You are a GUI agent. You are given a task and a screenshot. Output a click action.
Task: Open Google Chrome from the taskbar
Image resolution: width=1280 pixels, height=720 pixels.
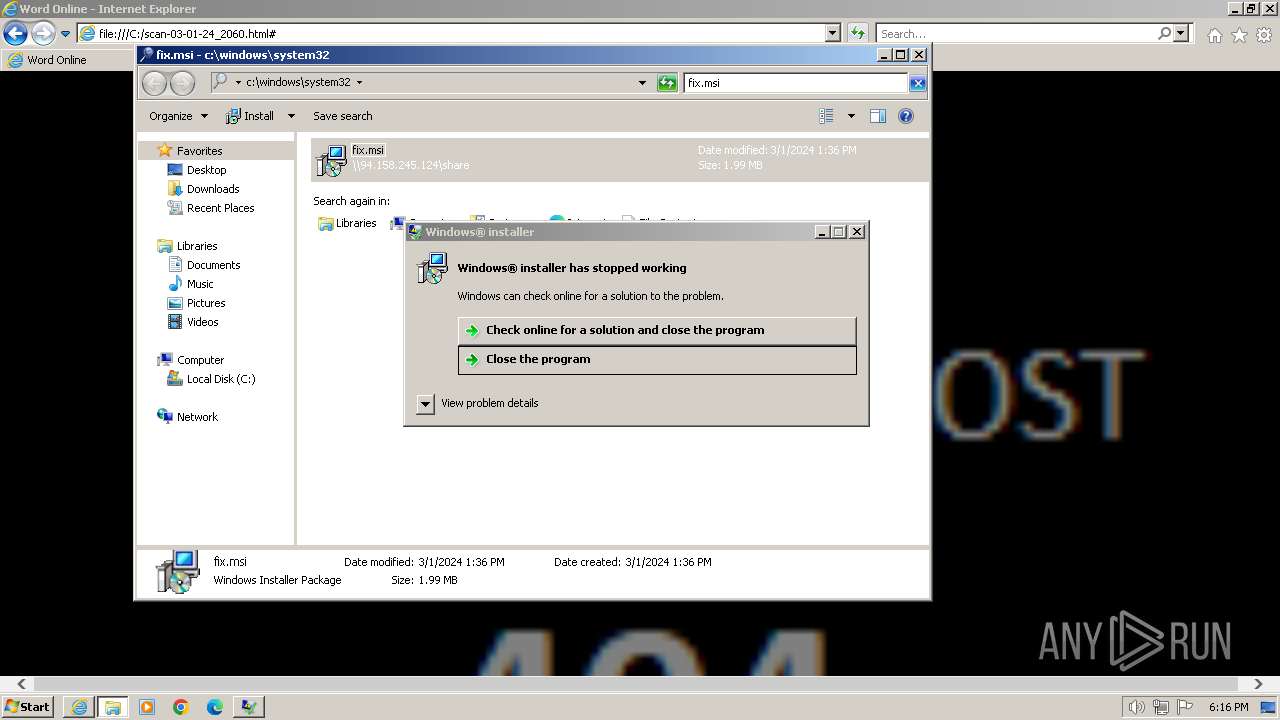[x=181, y=707]
